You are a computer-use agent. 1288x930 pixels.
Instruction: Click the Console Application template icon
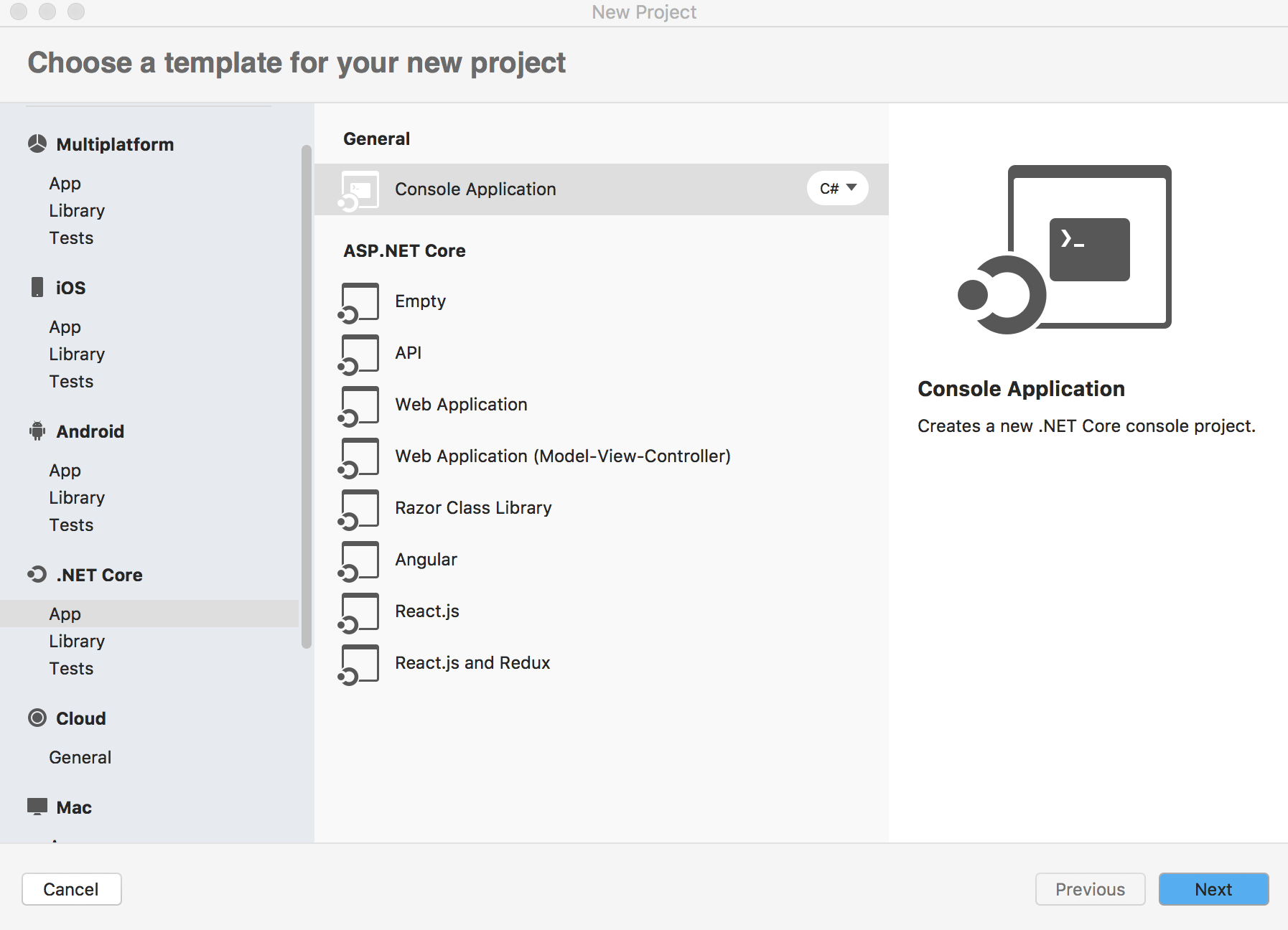click(x=358, y=191)
